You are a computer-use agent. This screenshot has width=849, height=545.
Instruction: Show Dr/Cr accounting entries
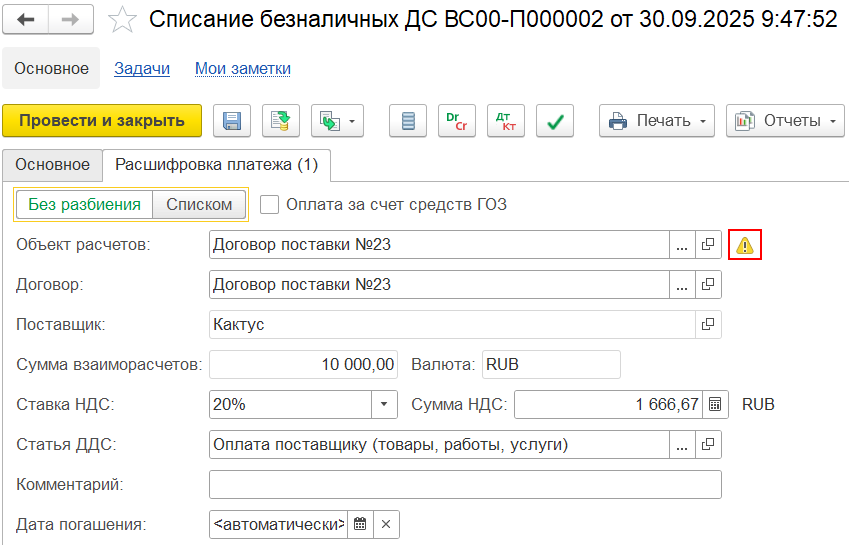[456, 121]
